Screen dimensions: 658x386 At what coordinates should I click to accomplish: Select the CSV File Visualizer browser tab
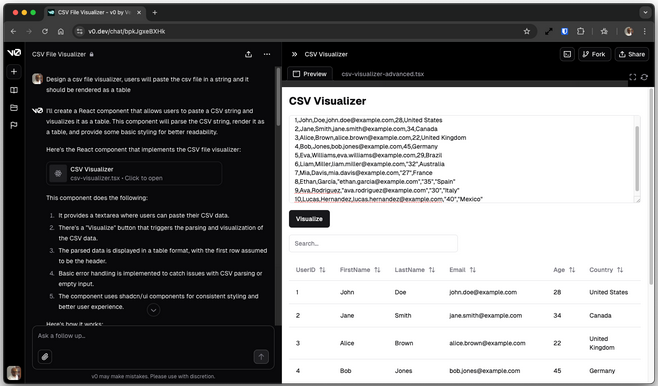pyautogui.click(x=95, y=13)
